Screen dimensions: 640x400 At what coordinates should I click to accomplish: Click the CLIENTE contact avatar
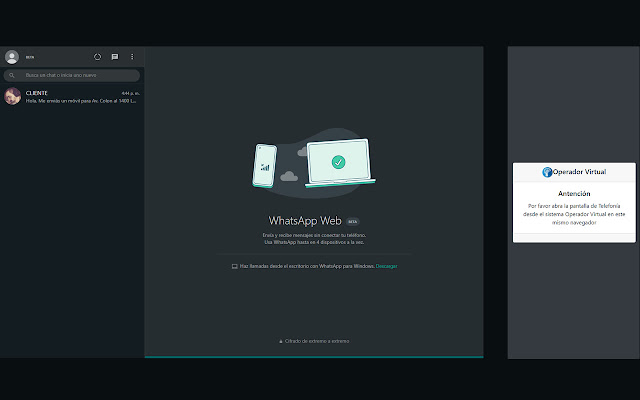click(x=13, y=96)
